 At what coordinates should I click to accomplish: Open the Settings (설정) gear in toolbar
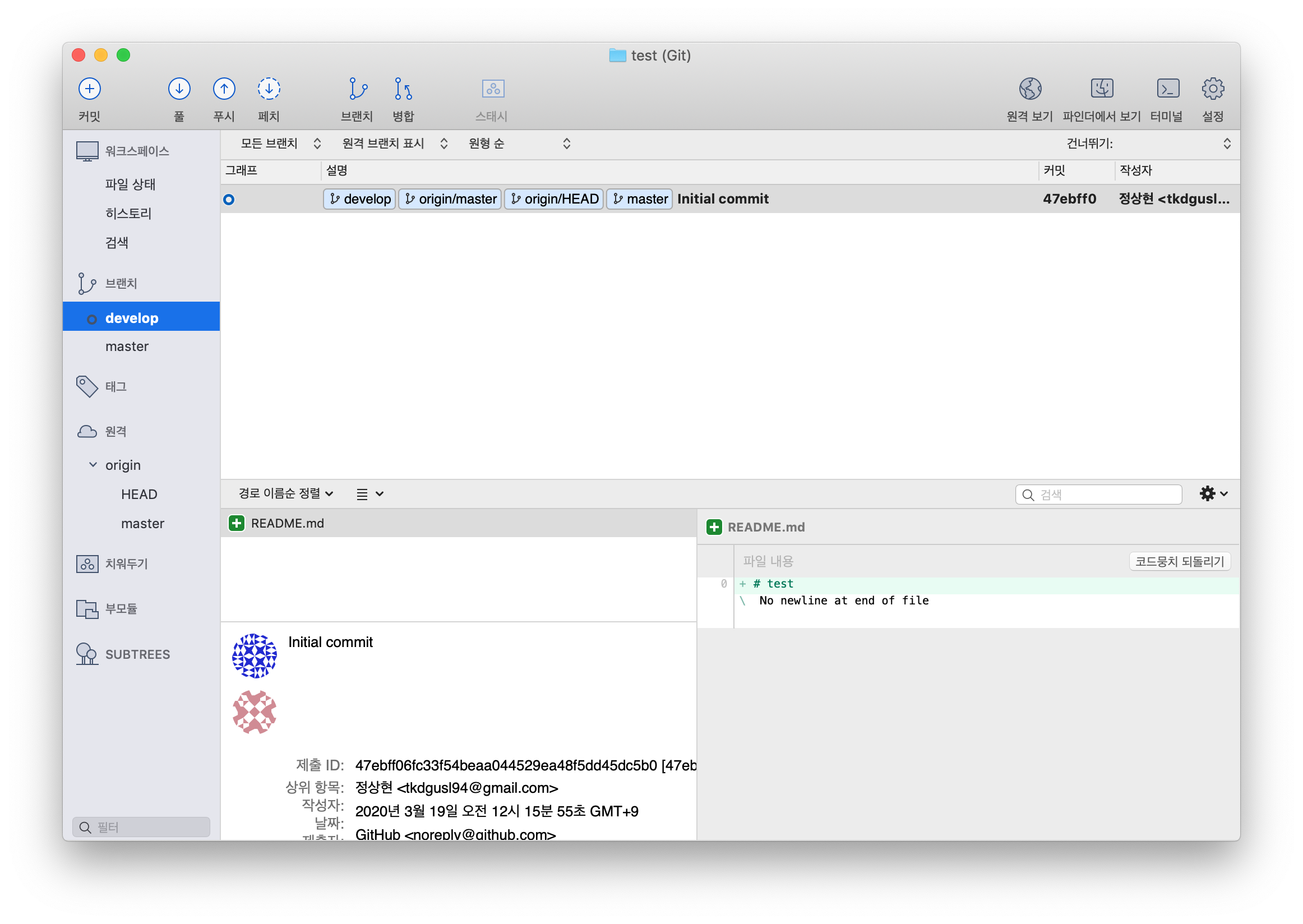coord(1212,89)
